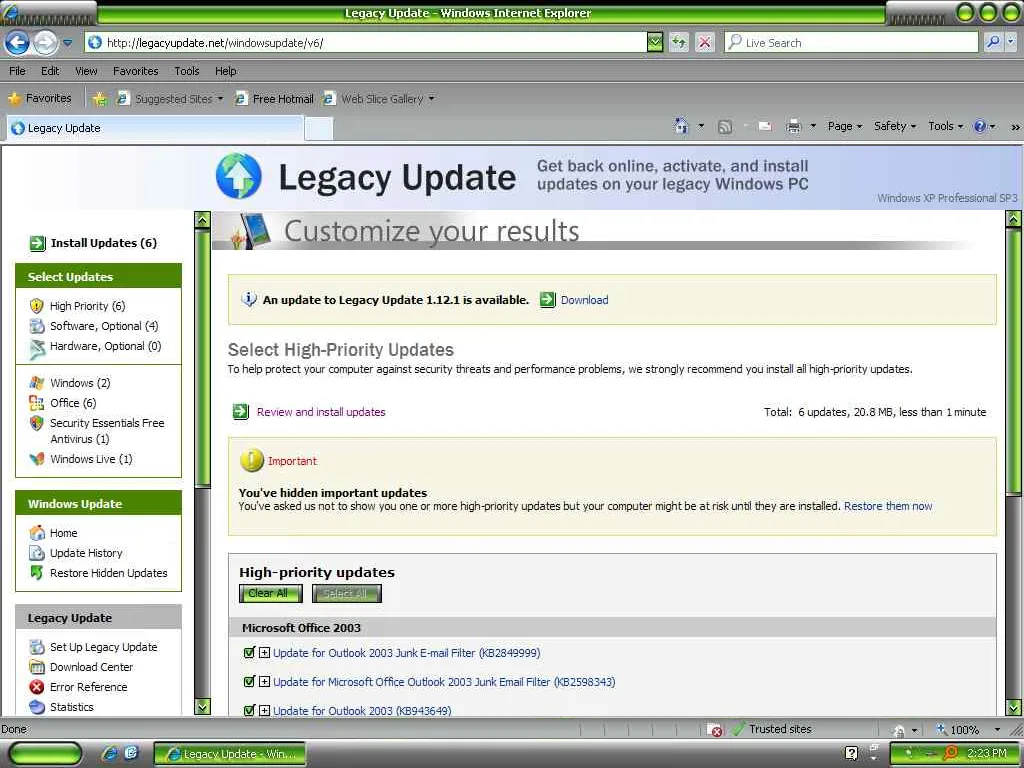Click the main page scrollbar down arrow
This screenshot has width=1024, height=768.
point(1014,707)
